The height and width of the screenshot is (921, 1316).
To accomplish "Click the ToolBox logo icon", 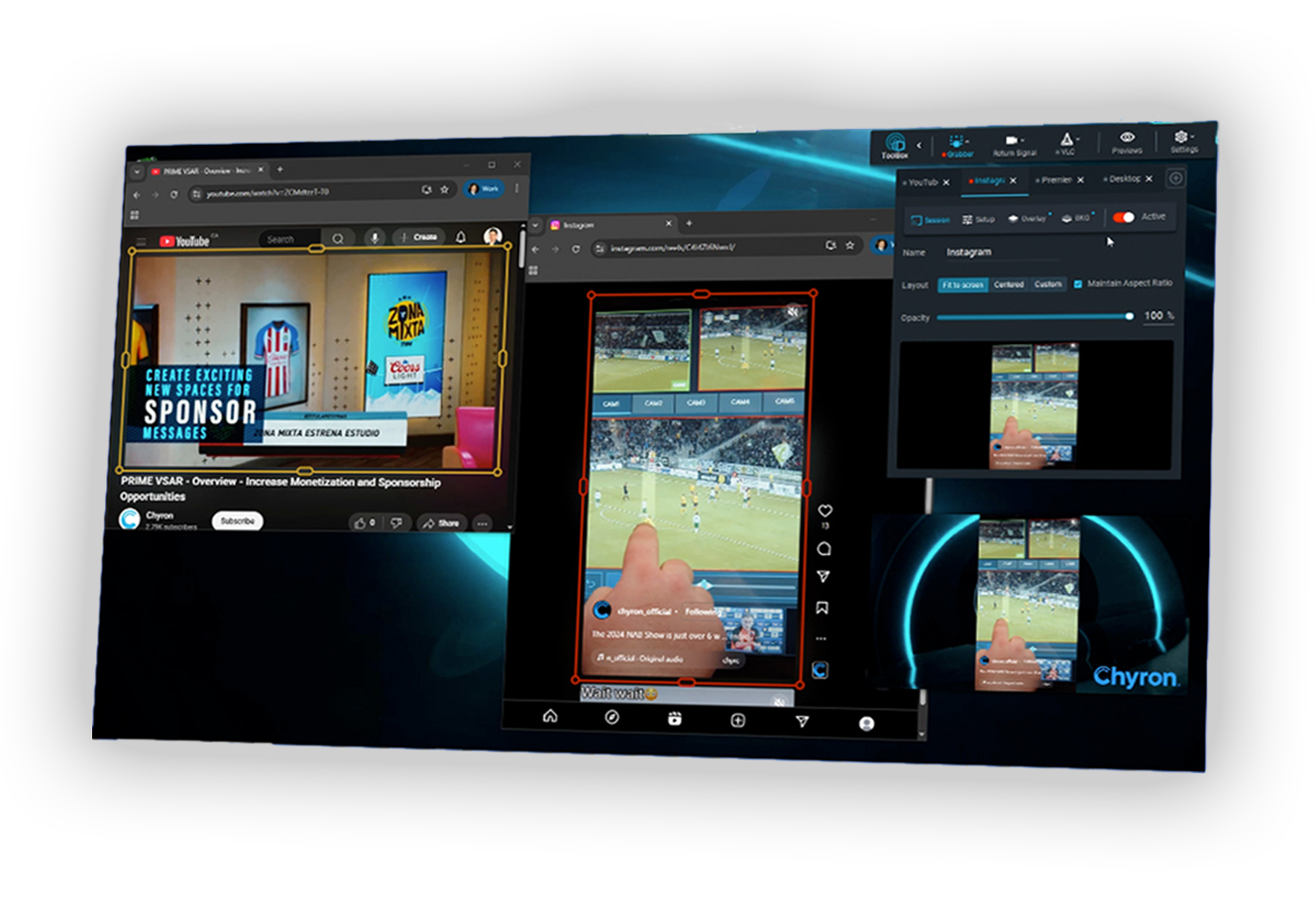I will click(895, 143).
